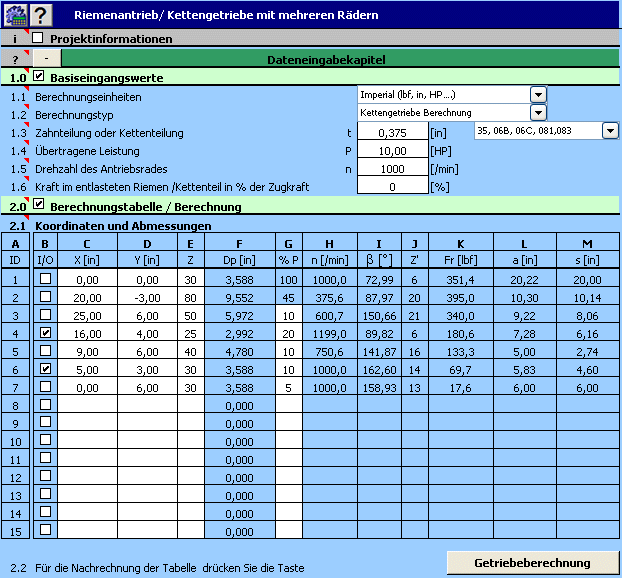This screenshot has width=622, height=578.
Task: Select Z value 80 in row 2
Action: [x=191, y=298]
